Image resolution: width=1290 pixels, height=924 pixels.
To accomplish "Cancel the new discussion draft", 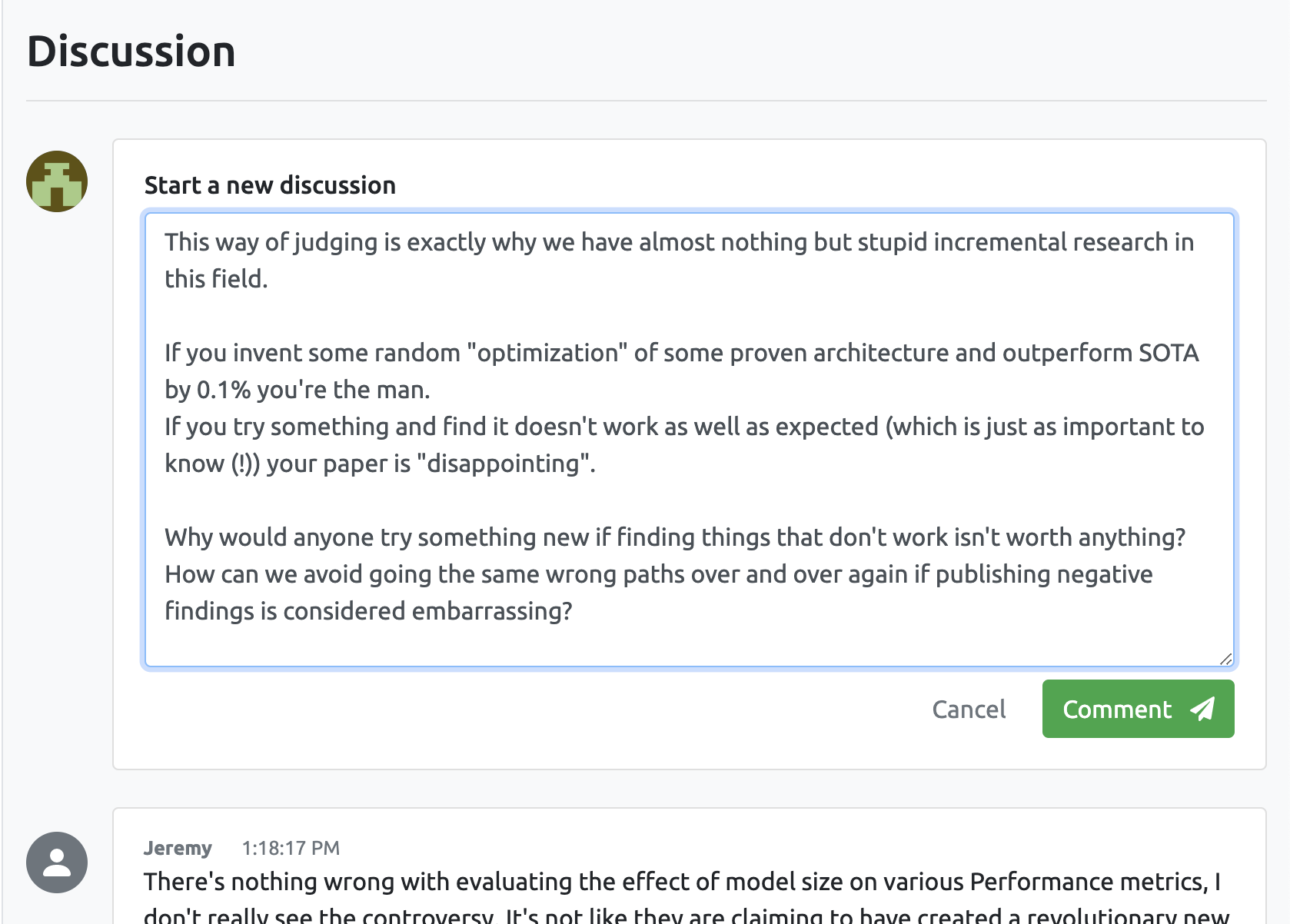I will point(969,709).
